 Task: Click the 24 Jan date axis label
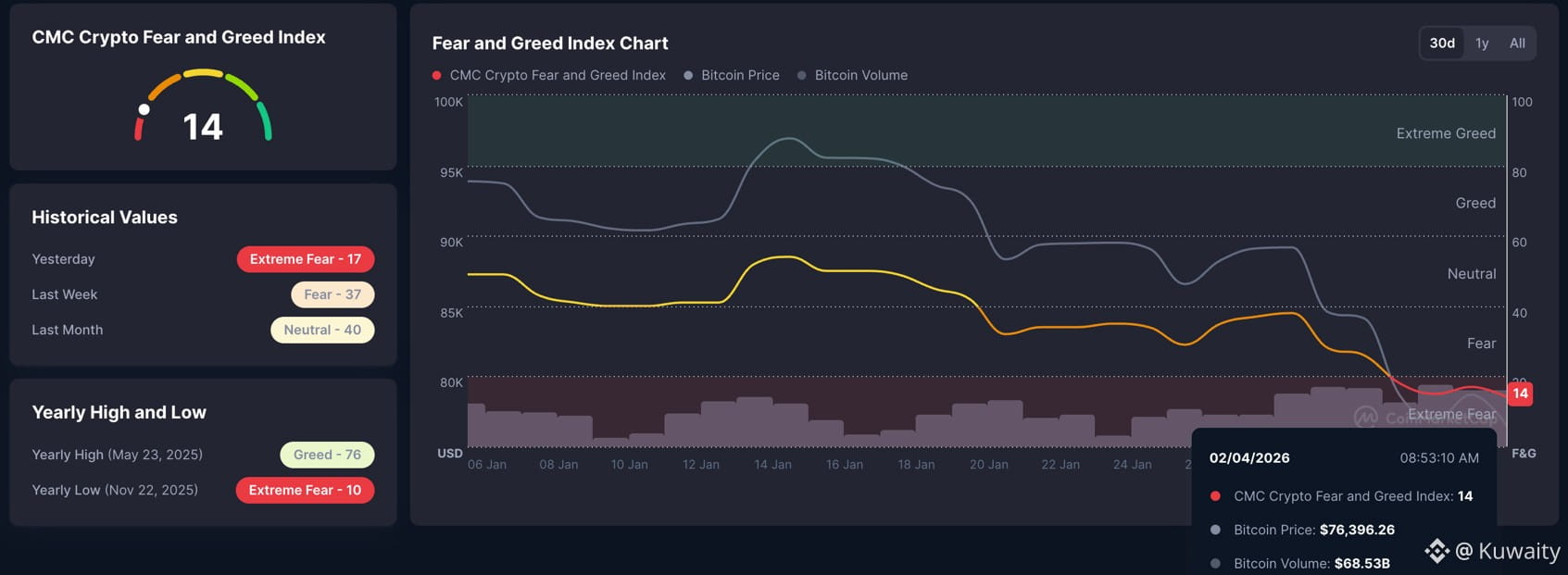coord(1132,465)
